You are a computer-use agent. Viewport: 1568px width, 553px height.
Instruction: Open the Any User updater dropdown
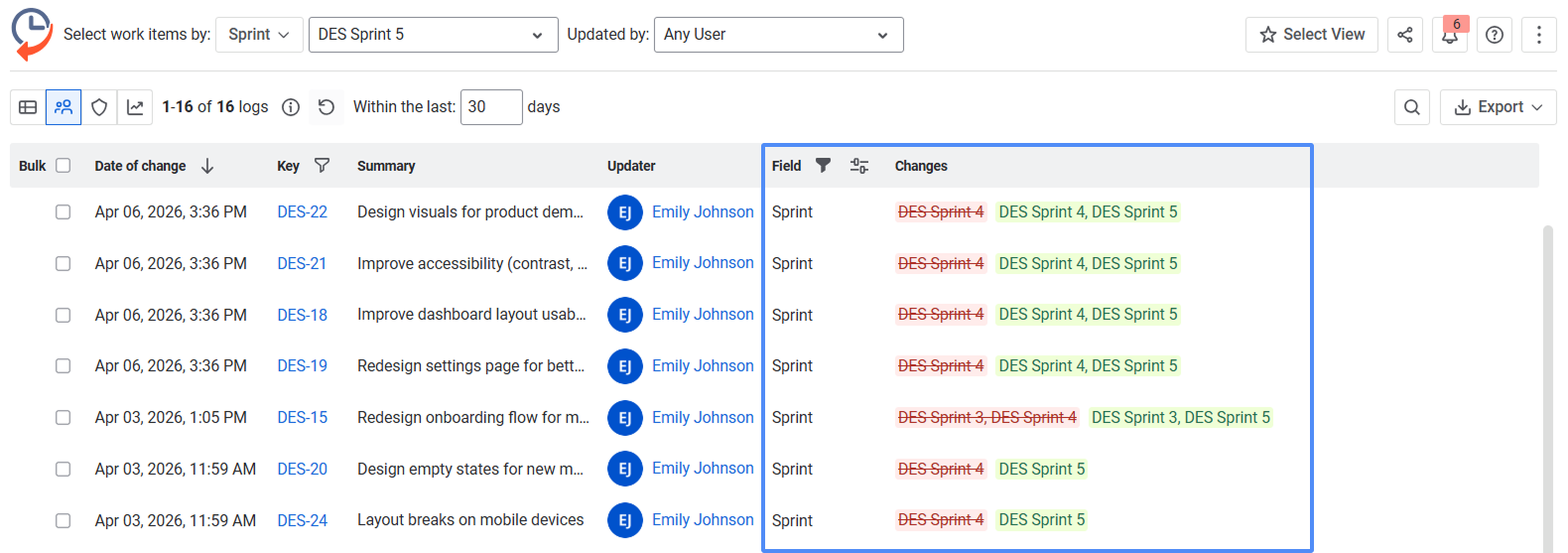[x=778, y=35]
